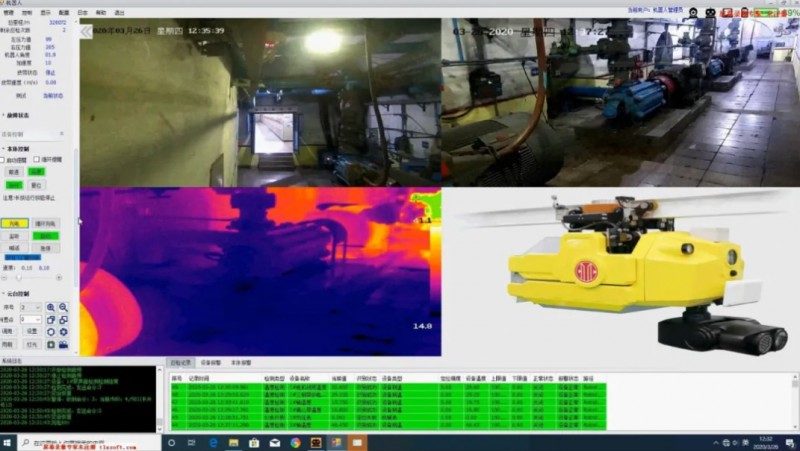This screenshot has height=451, width=800.
Task: Open Mail app from taskbar
Action: coord(275,443)
